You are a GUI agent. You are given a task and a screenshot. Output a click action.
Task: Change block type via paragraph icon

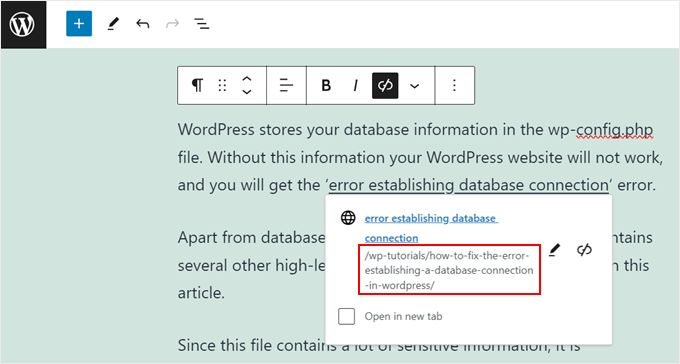pyautogui.click(x=198, y=85)
